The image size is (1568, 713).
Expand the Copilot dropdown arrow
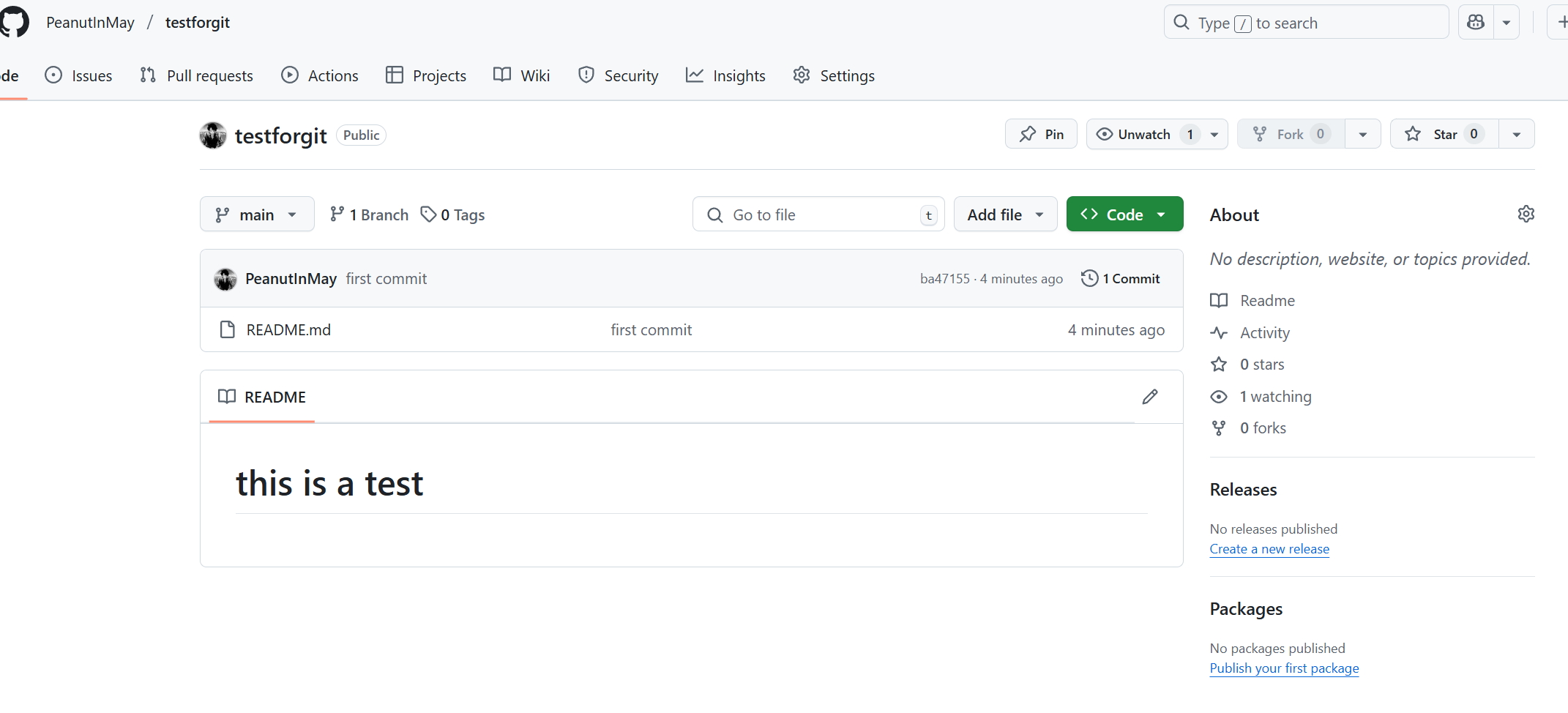[x=1507, y=23]
